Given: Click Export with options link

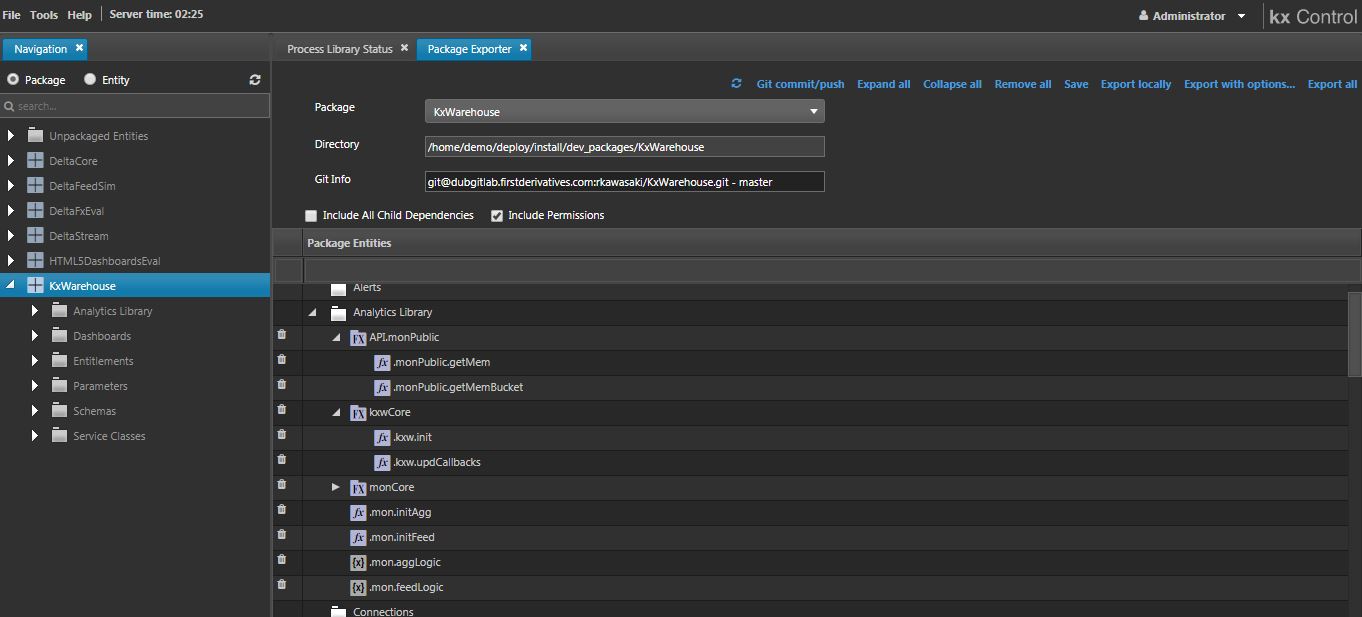Looking at the screenshot, I should tap(1239, 84).
